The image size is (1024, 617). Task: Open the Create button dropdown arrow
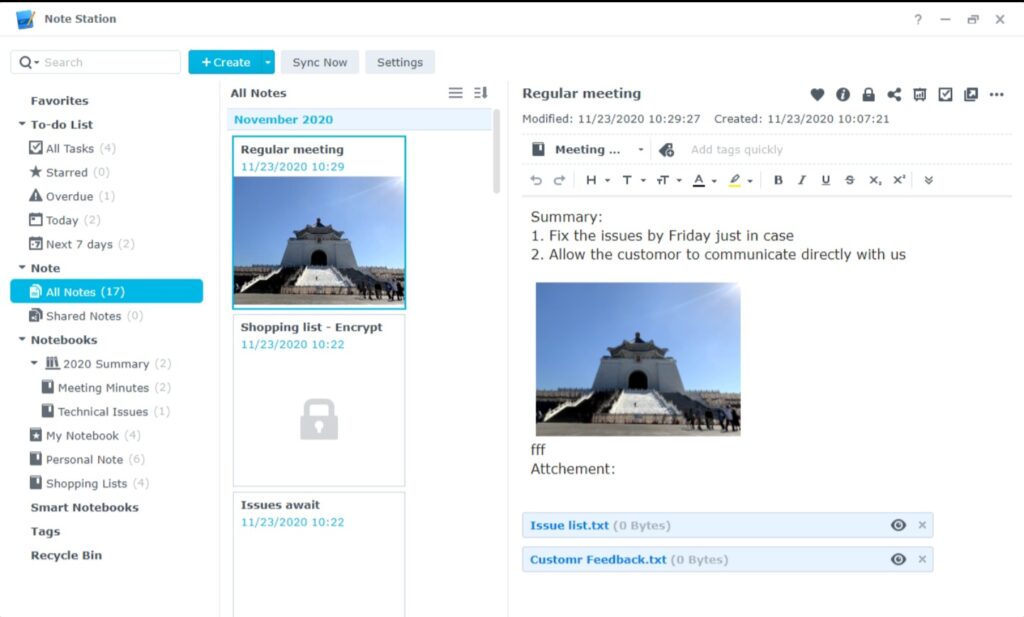tap(267, 62)
